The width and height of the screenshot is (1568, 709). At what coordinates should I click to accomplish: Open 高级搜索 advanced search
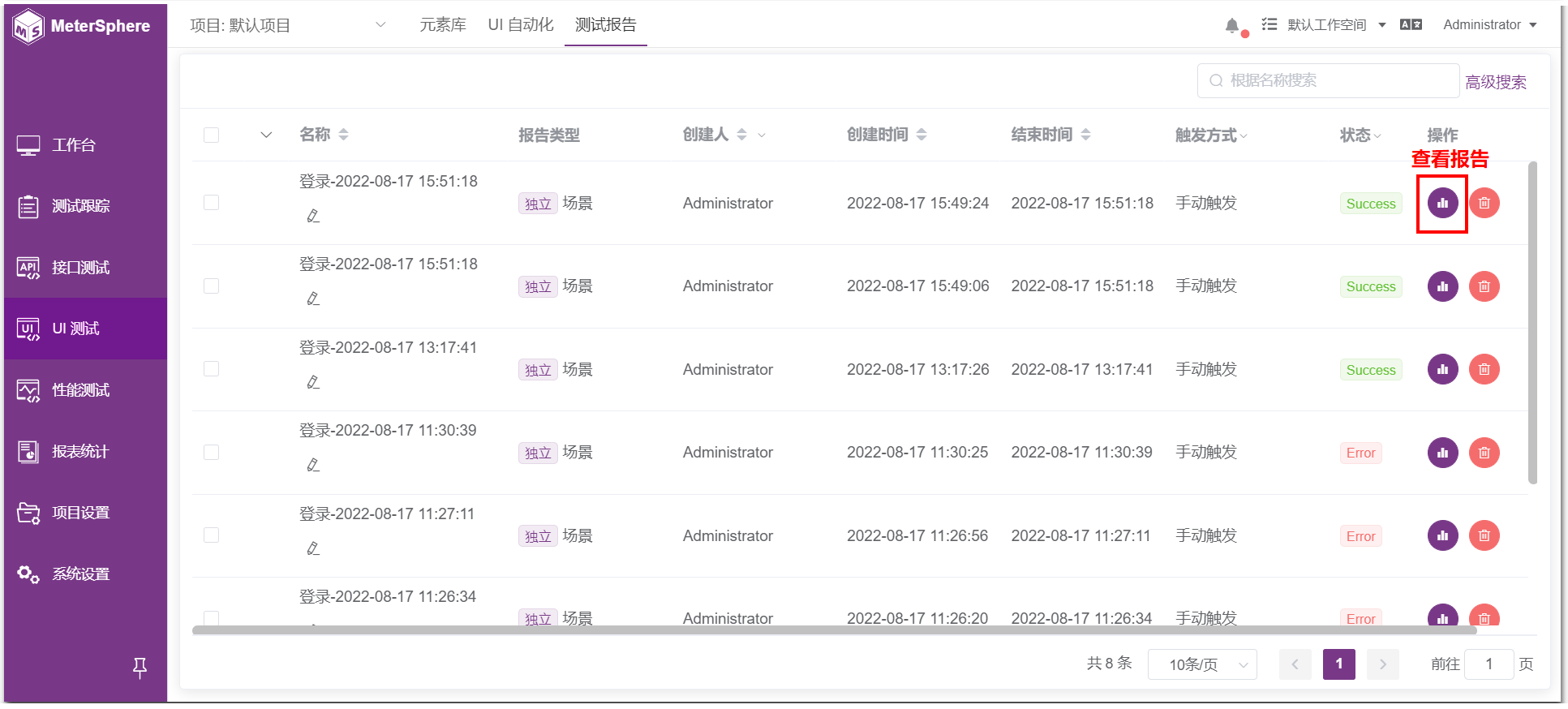[x=1496, y=82]
